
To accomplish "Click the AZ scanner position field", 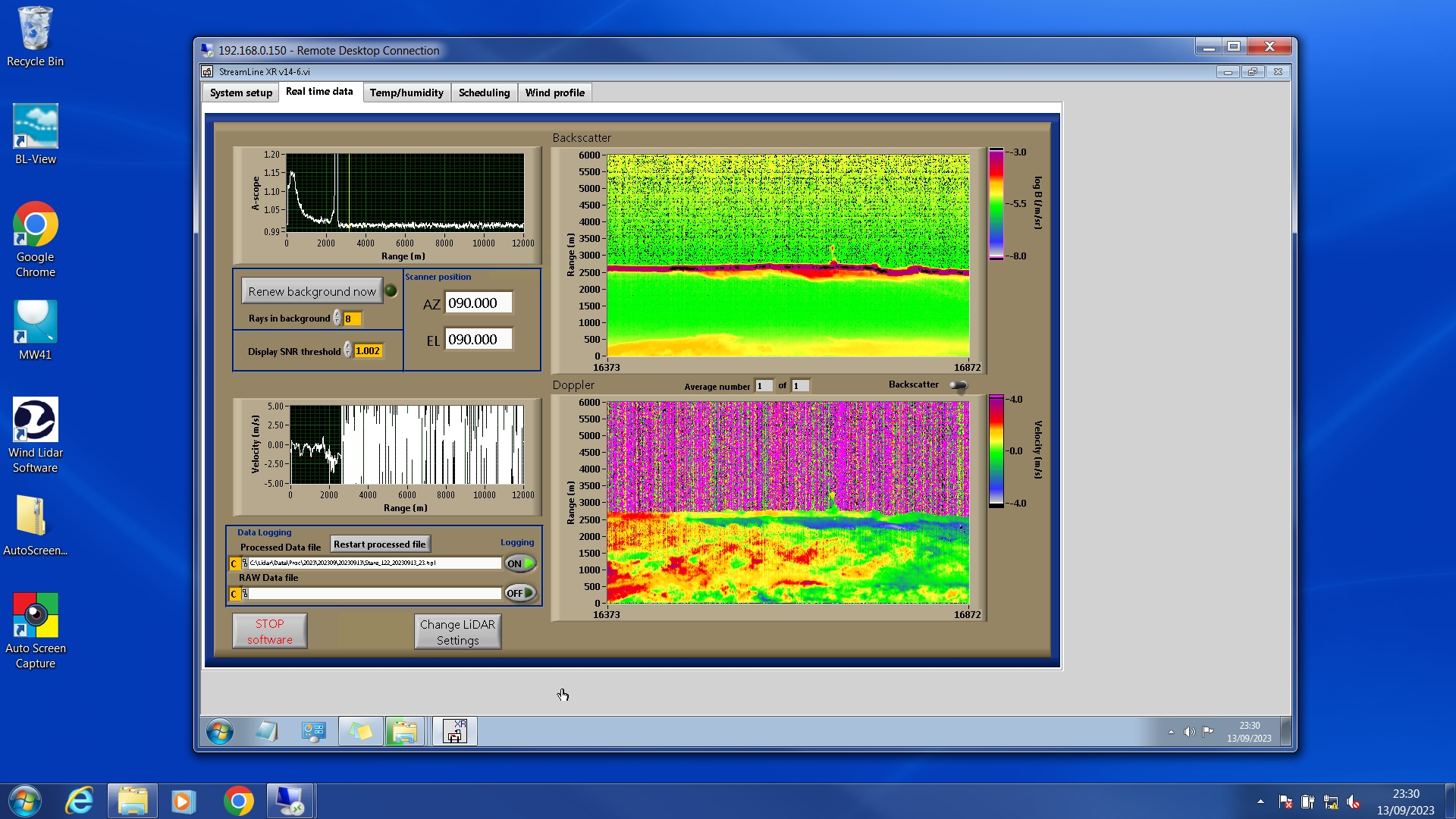I will 479,303.
